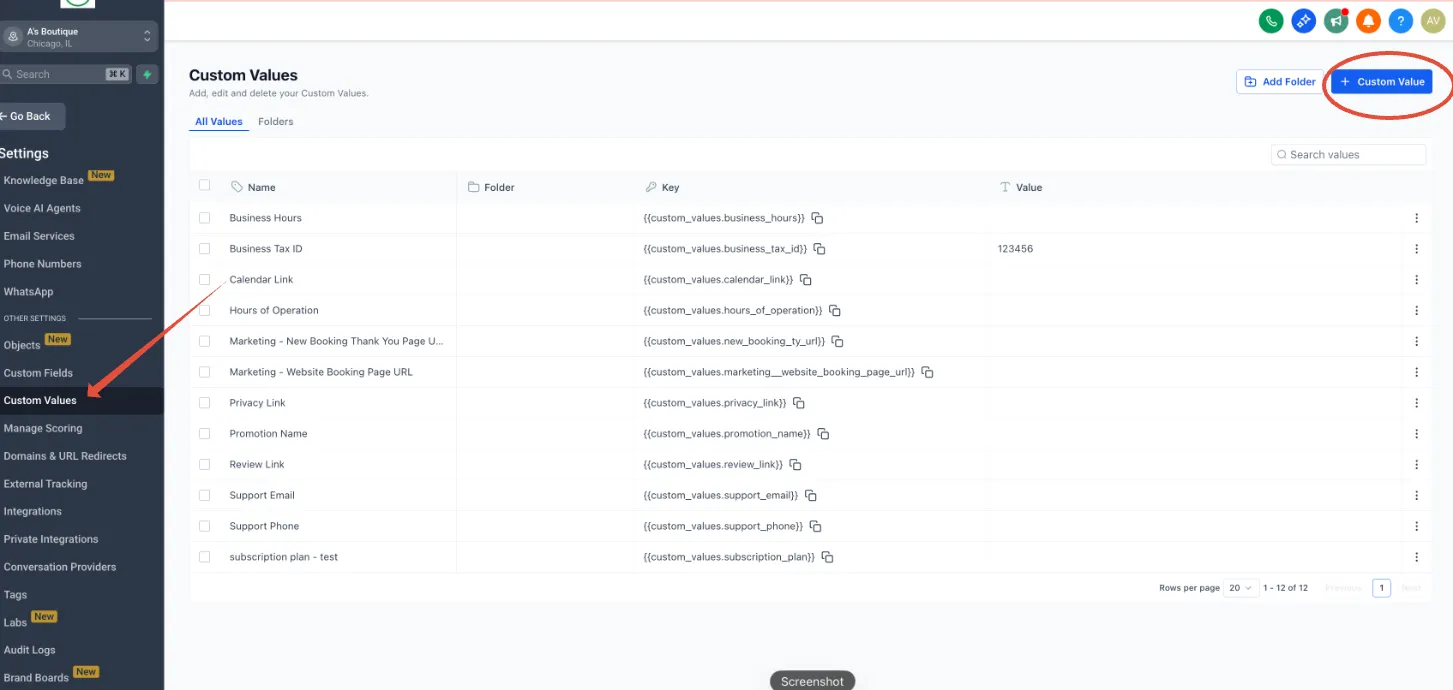
Task: Toggle the select-all header checkbox
Action: click(205, 185)
